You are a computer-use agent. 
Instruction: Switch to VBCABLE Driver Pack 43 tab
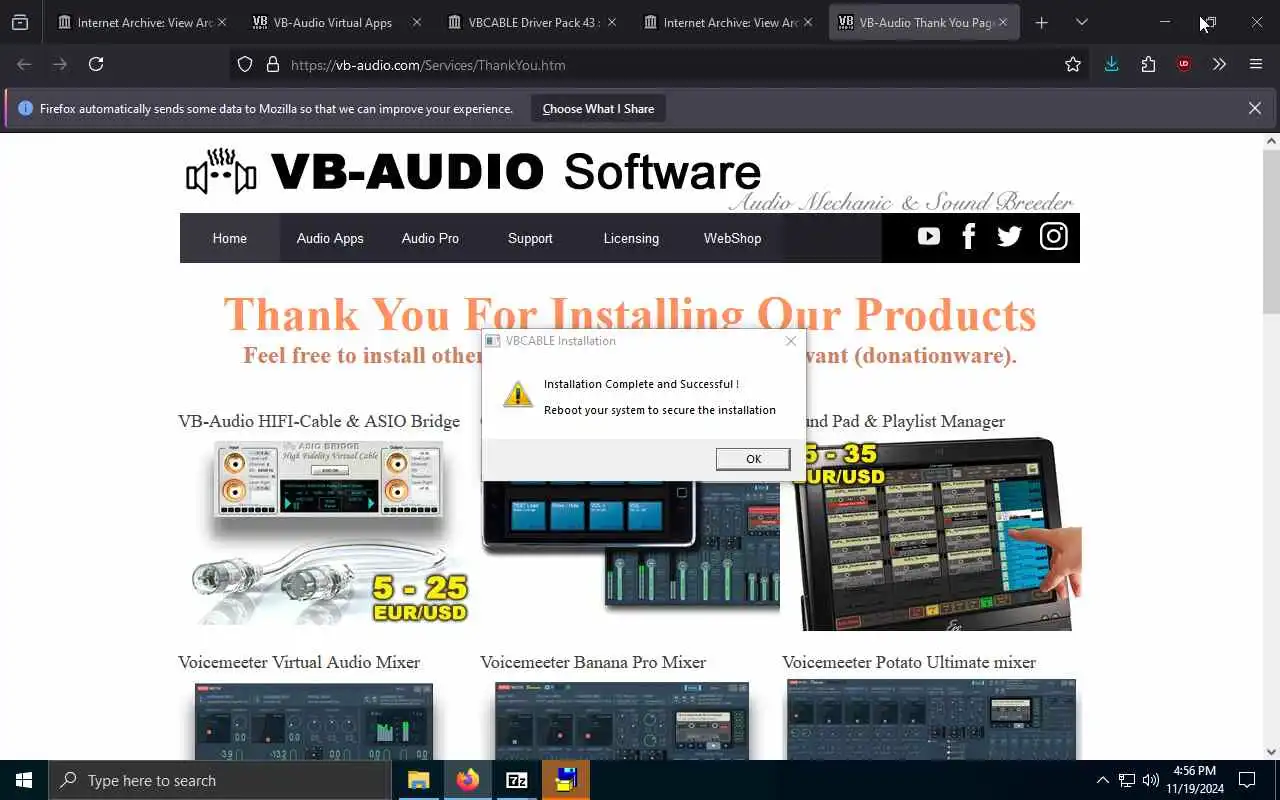tap(530, 22)
